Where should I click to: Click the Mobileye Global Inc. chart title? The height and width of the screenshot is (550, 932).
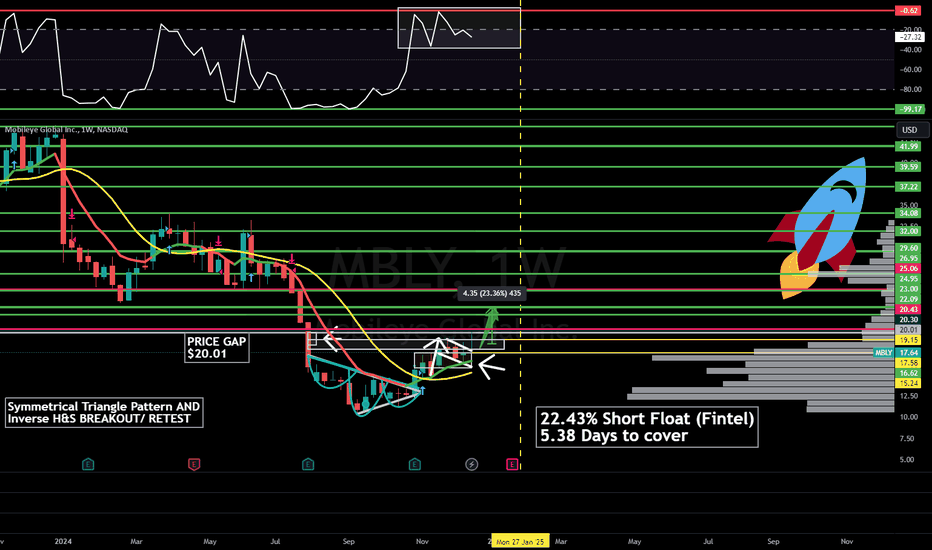coord(66,130)
